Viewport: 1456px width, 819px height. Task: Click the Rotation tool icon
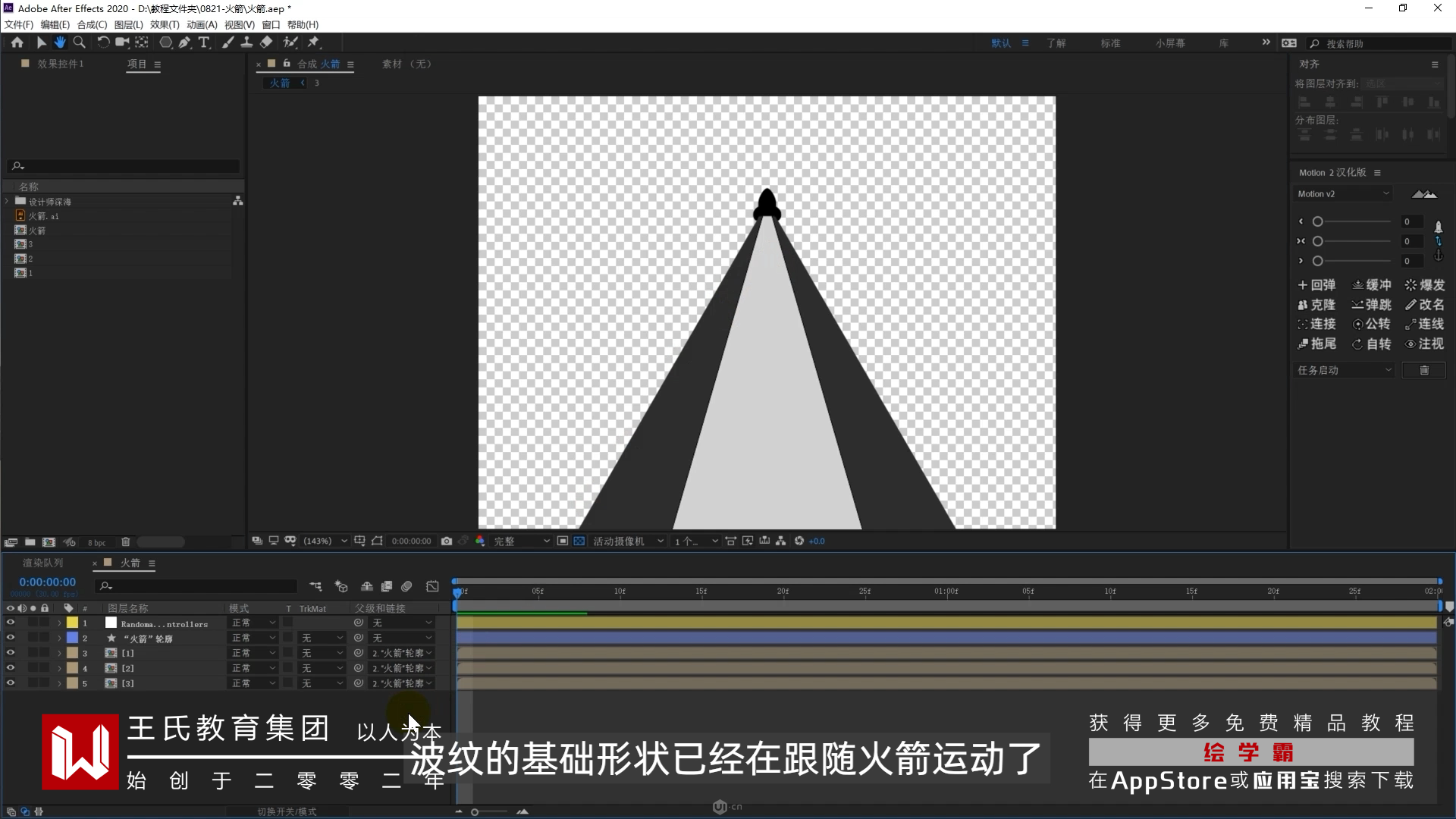(103, 42)
